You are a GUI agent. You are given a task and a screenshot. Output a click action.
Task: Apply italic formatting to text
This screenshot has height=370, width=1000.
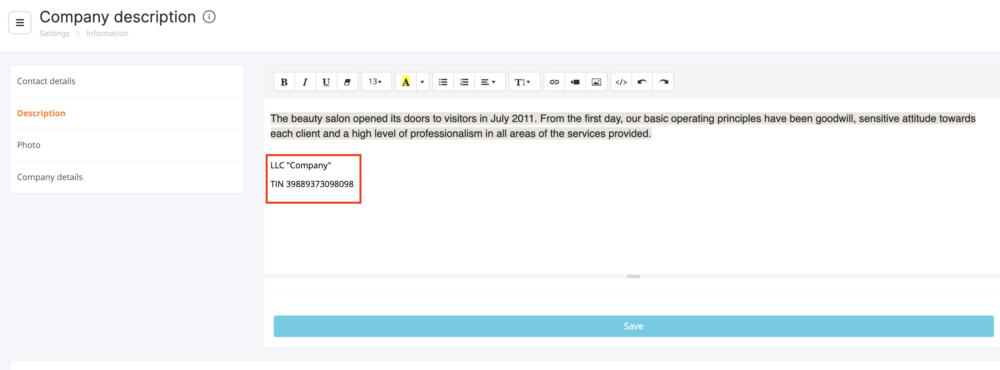coord(305,82)
